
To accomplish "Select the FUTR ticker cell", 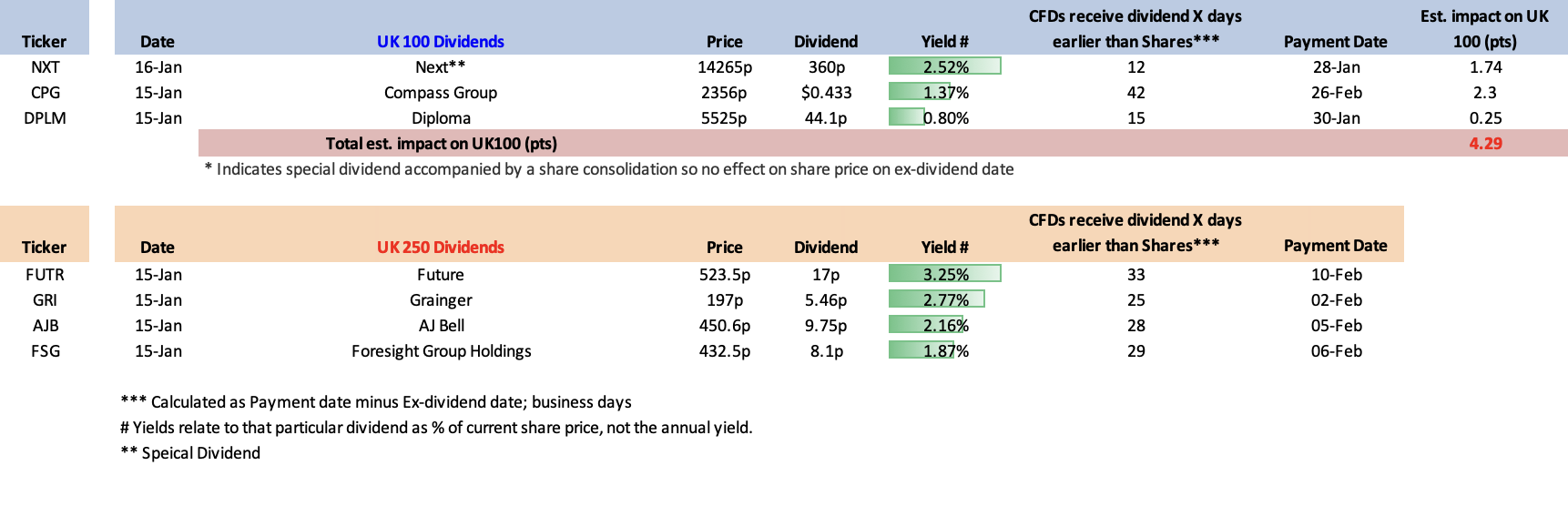I will (x=45, y=275).
